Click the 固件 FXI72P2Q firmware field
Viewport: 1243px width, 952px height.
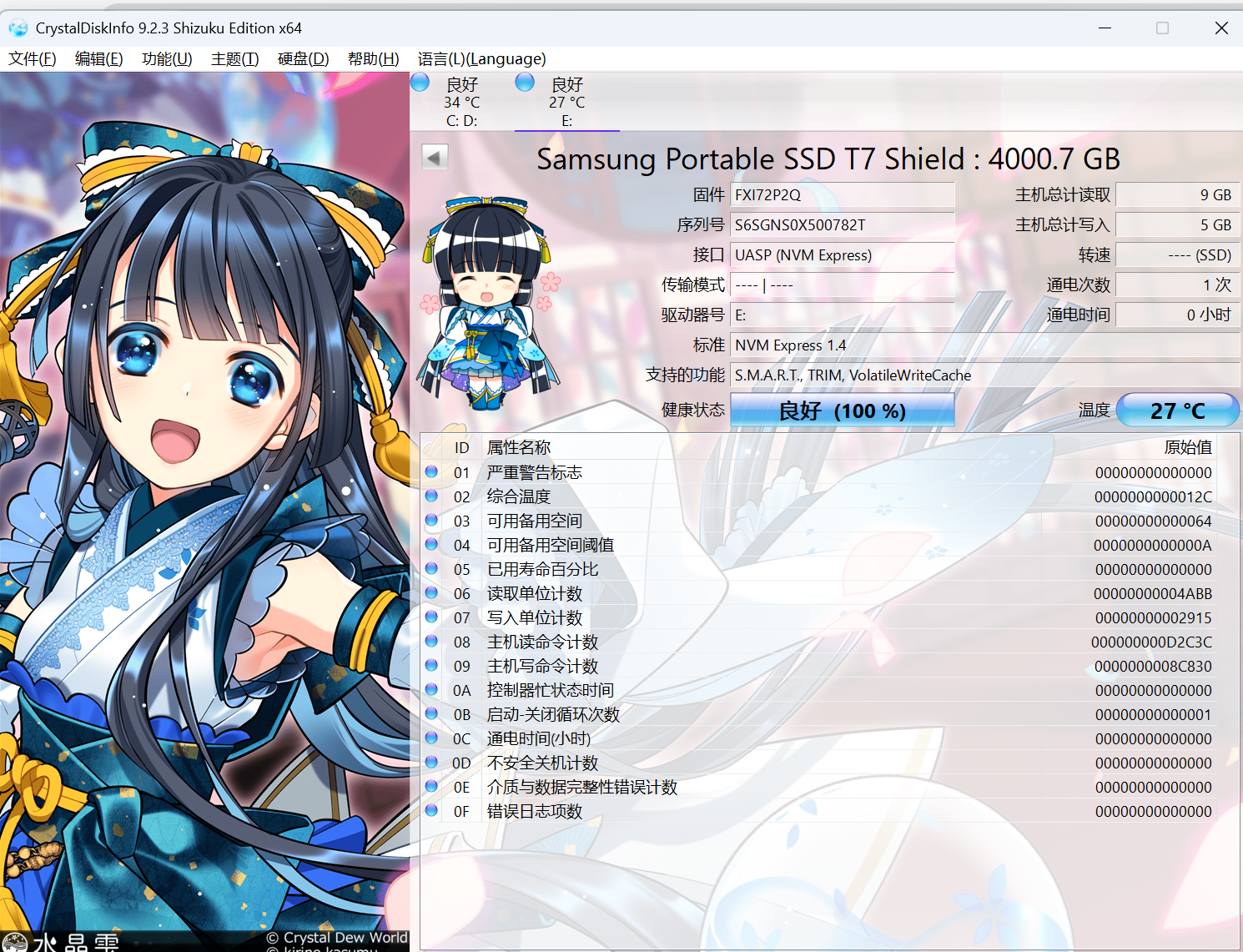click(x=843, y=194)
